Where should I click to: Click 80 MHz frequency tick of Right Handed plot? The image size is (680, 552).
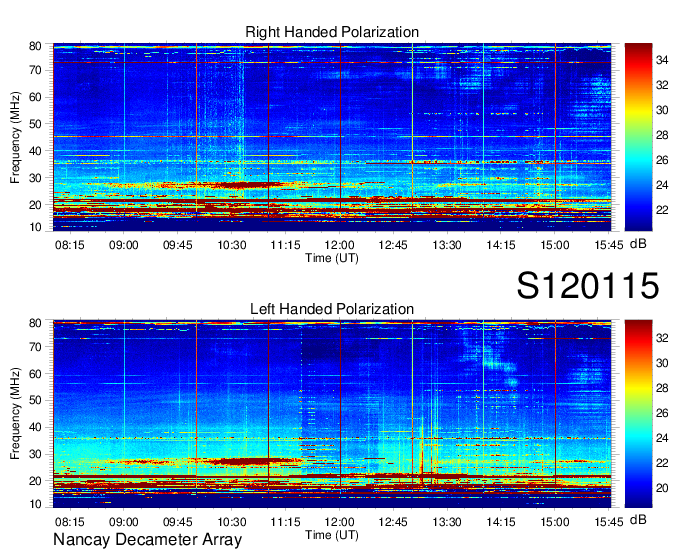pyautogui.click(x=35, y=46)
